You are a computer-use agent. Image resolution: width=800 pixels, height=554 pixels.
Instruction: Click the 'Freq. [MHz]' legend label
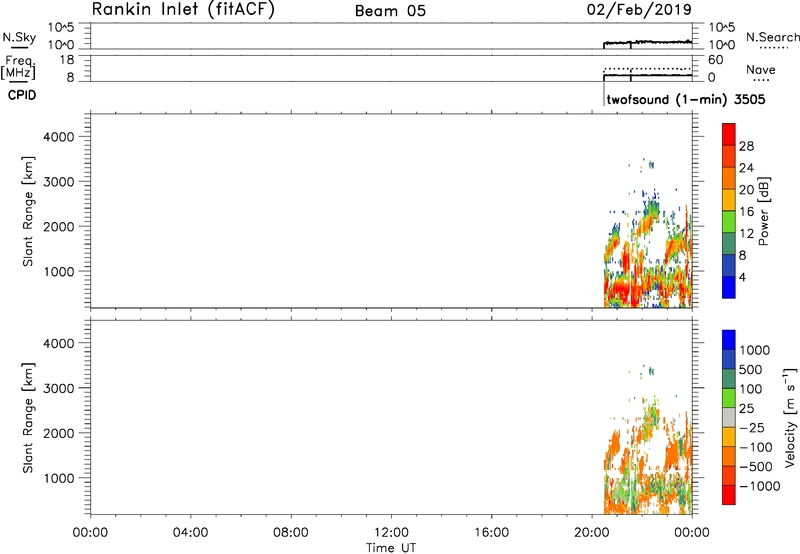(18, 67)
